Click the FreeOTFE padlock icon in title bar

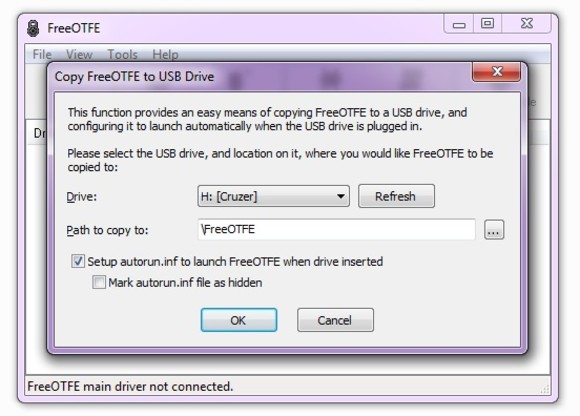coord(33,28)
